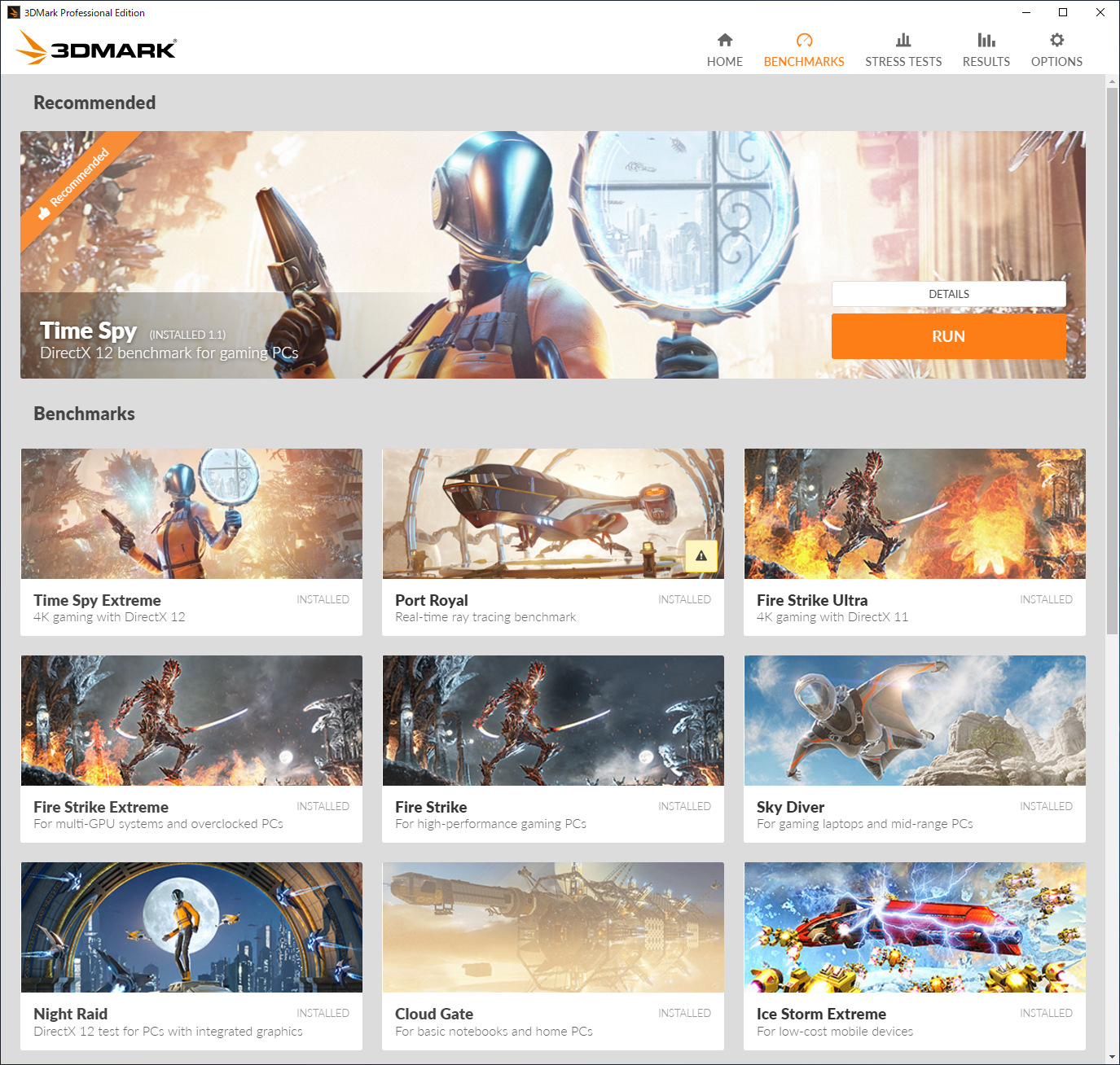The image size is (1120, 1065).
Task: Click the Fire Strike Extreme title
Action: 101,807
